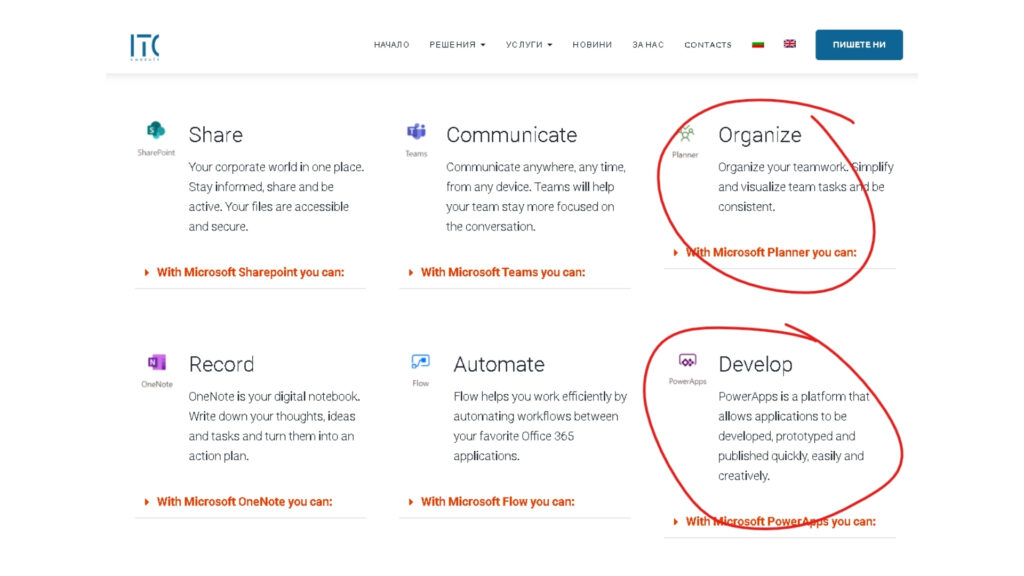Viewport: 1024px width, 576px height.
Task: Click the SharePoint icon
Action: [x=156, y=132]
